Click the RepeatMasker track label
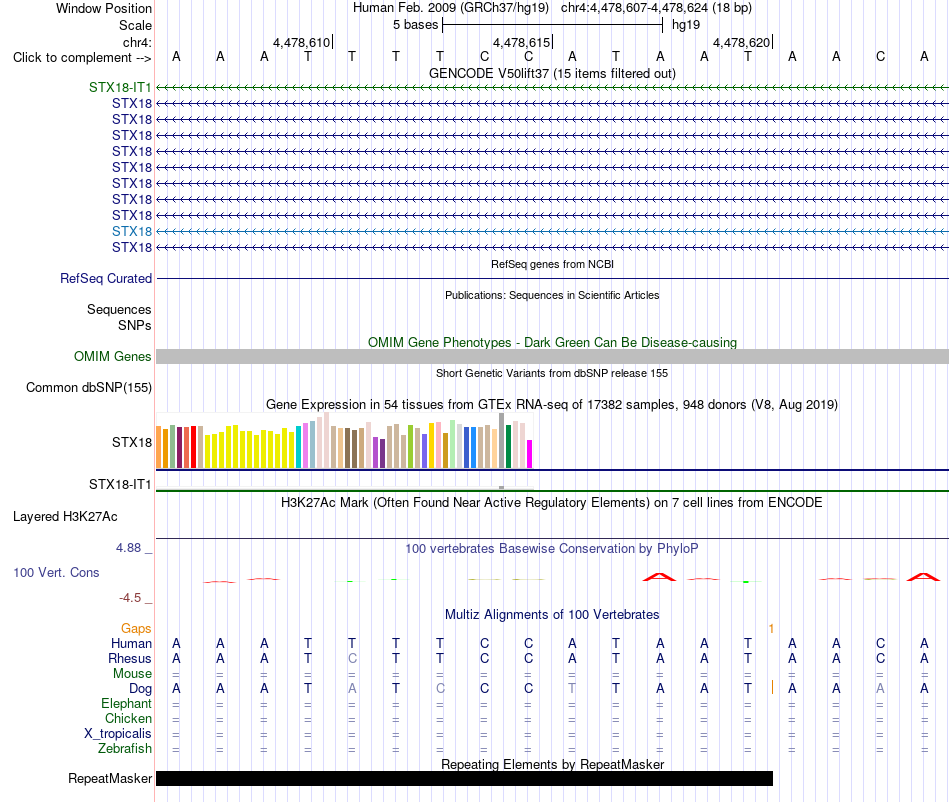 click(110, 778)
